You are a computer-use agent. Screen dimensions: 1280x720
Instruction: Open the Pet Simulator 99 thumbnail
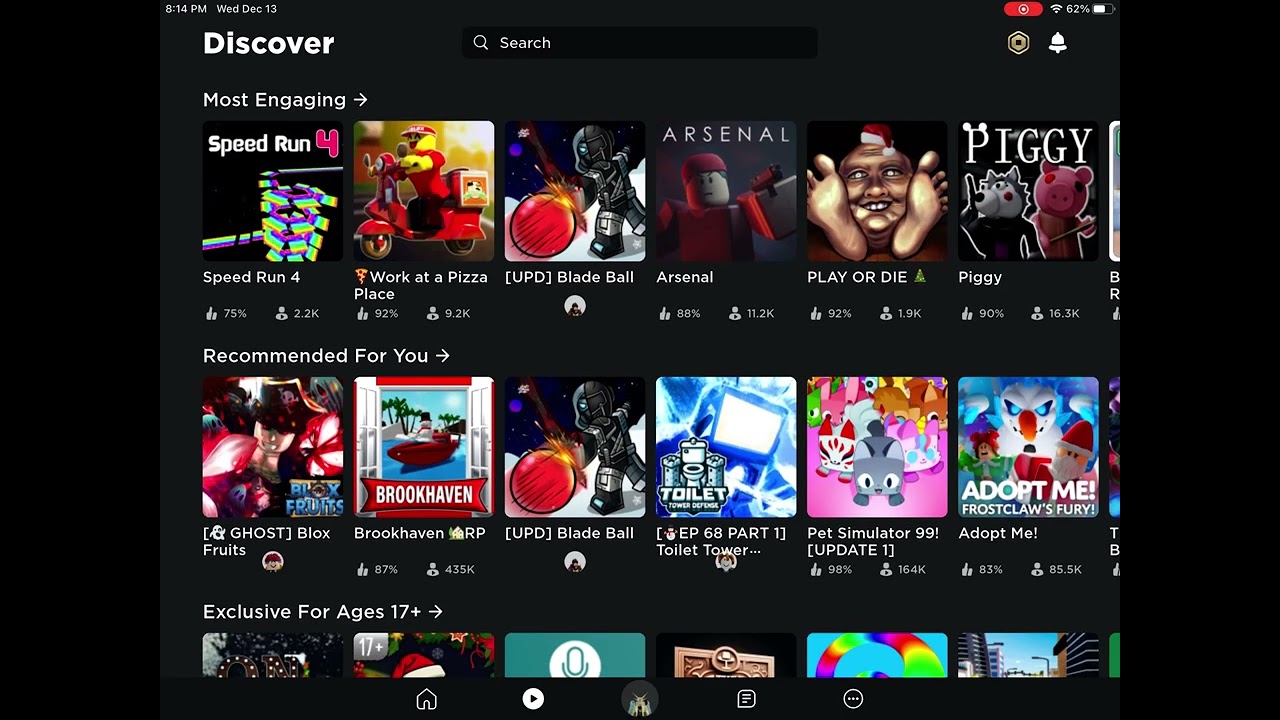point(877,447)
